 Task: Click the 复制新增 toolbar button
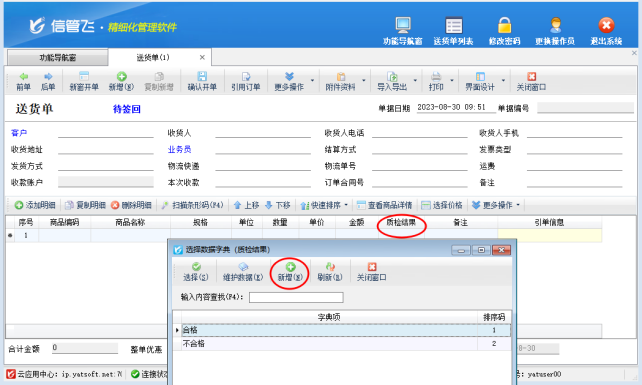(x=159, y=81)
